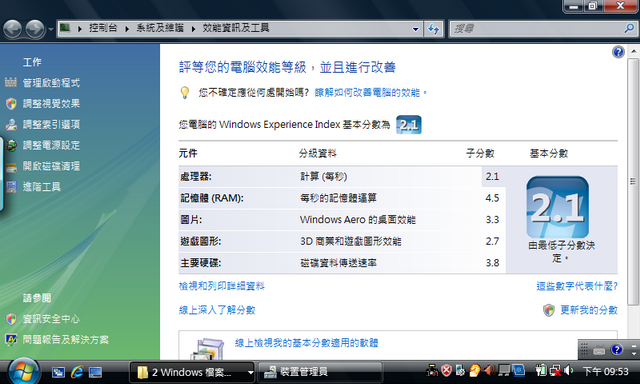Click shield icon beside 資訊安全中心
This screenshot has height=384, width=640.
point(11,319)
